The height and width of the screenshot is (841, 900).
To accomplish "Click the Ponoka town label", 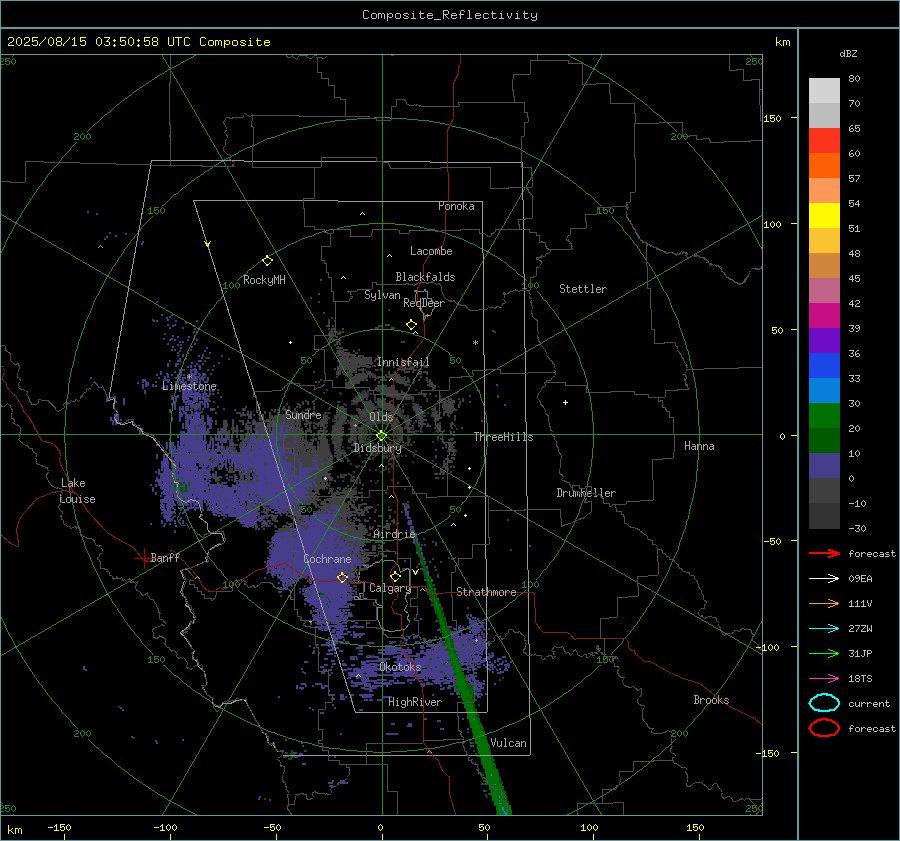I will click(456, 206).
